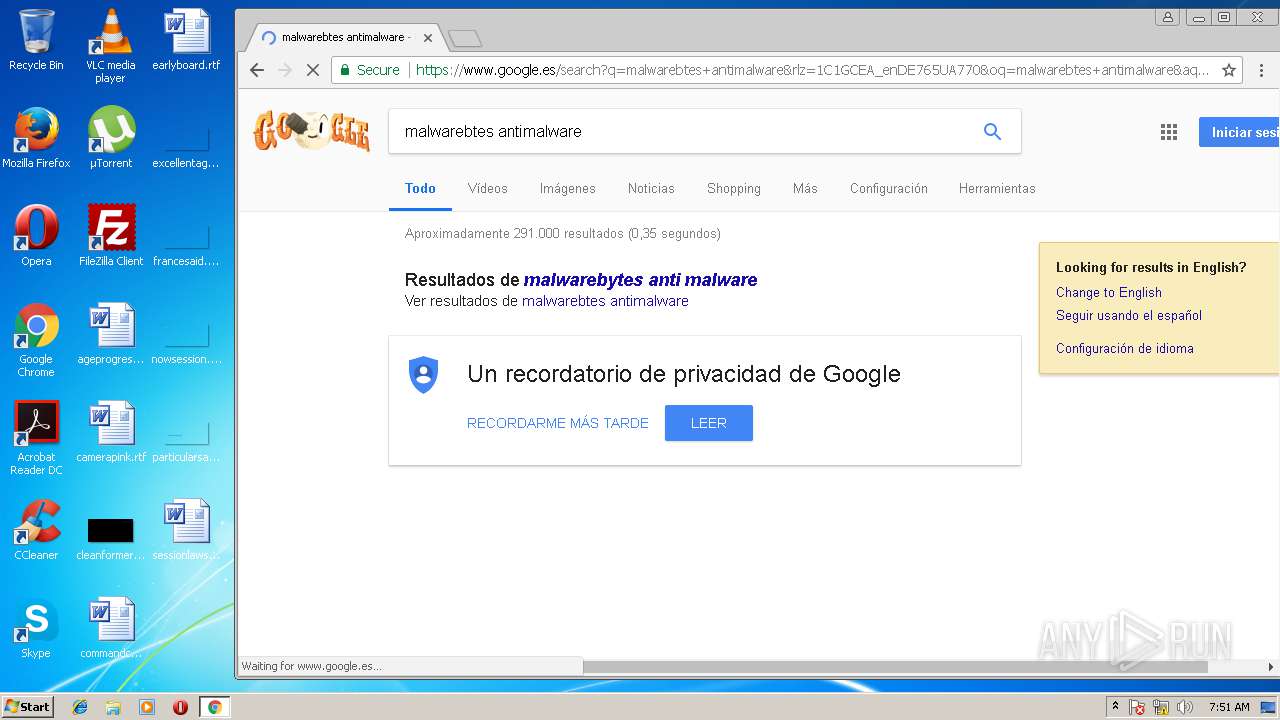The height and width of the screenshot is (720, 1280).
Task: Open Windows Explorer folder in taskbar
Action: [113, 707]
